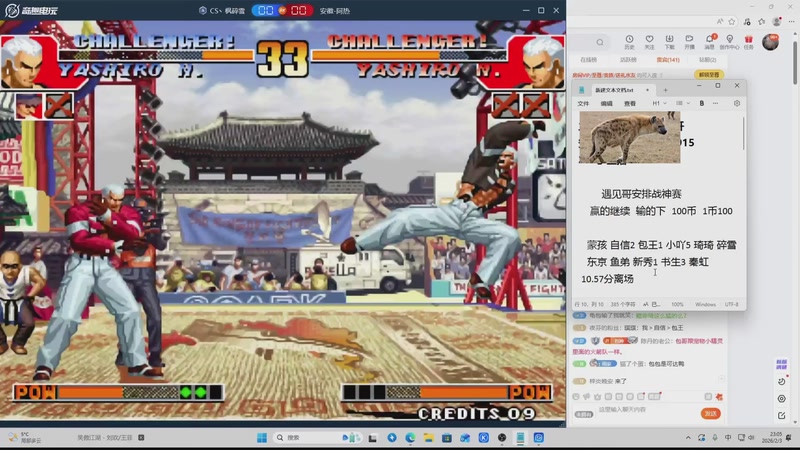Switch to the 贵宾(141) tab
800x450 pixels.
click(x=668, y=60)
